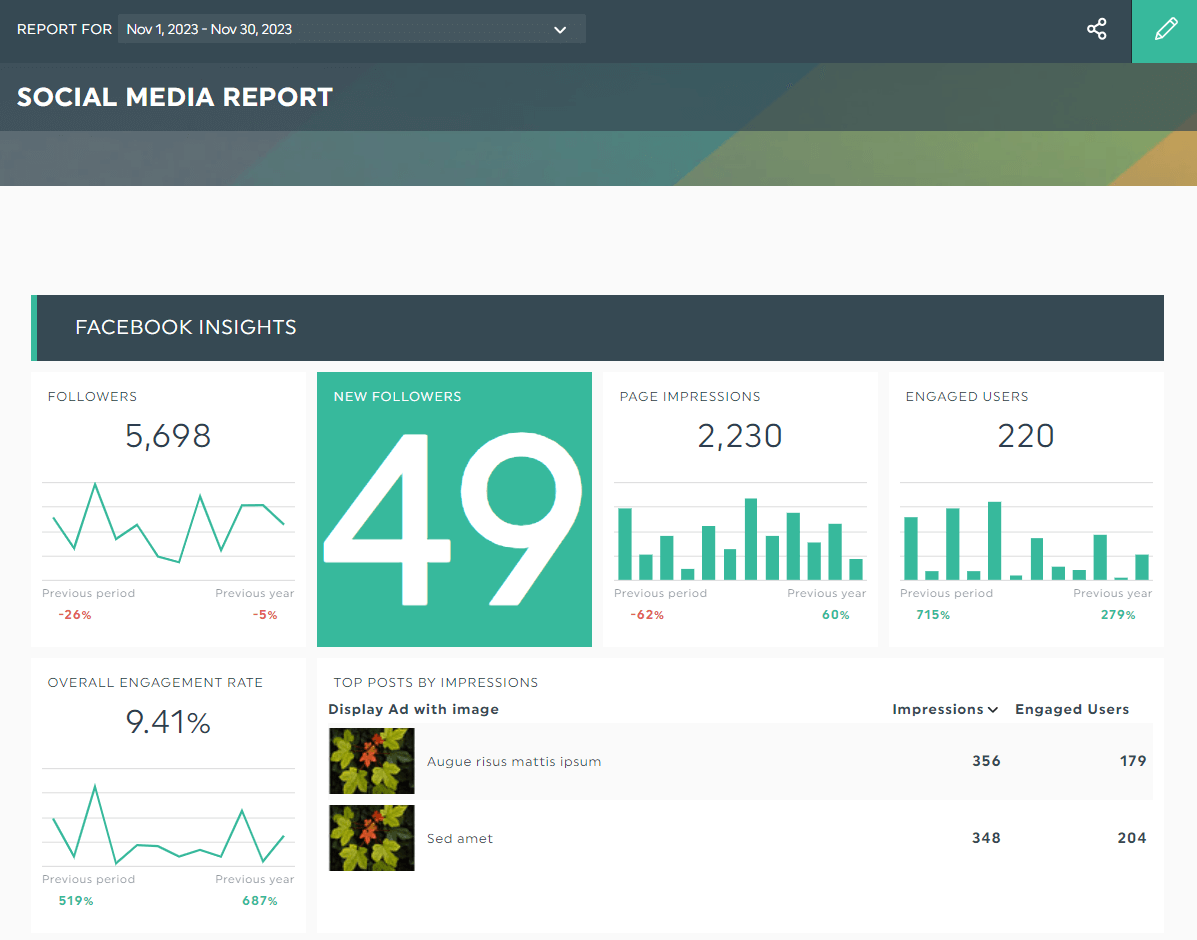Open the Augue risus mattis ipsum post thumbnail

(x=371, y=761)
